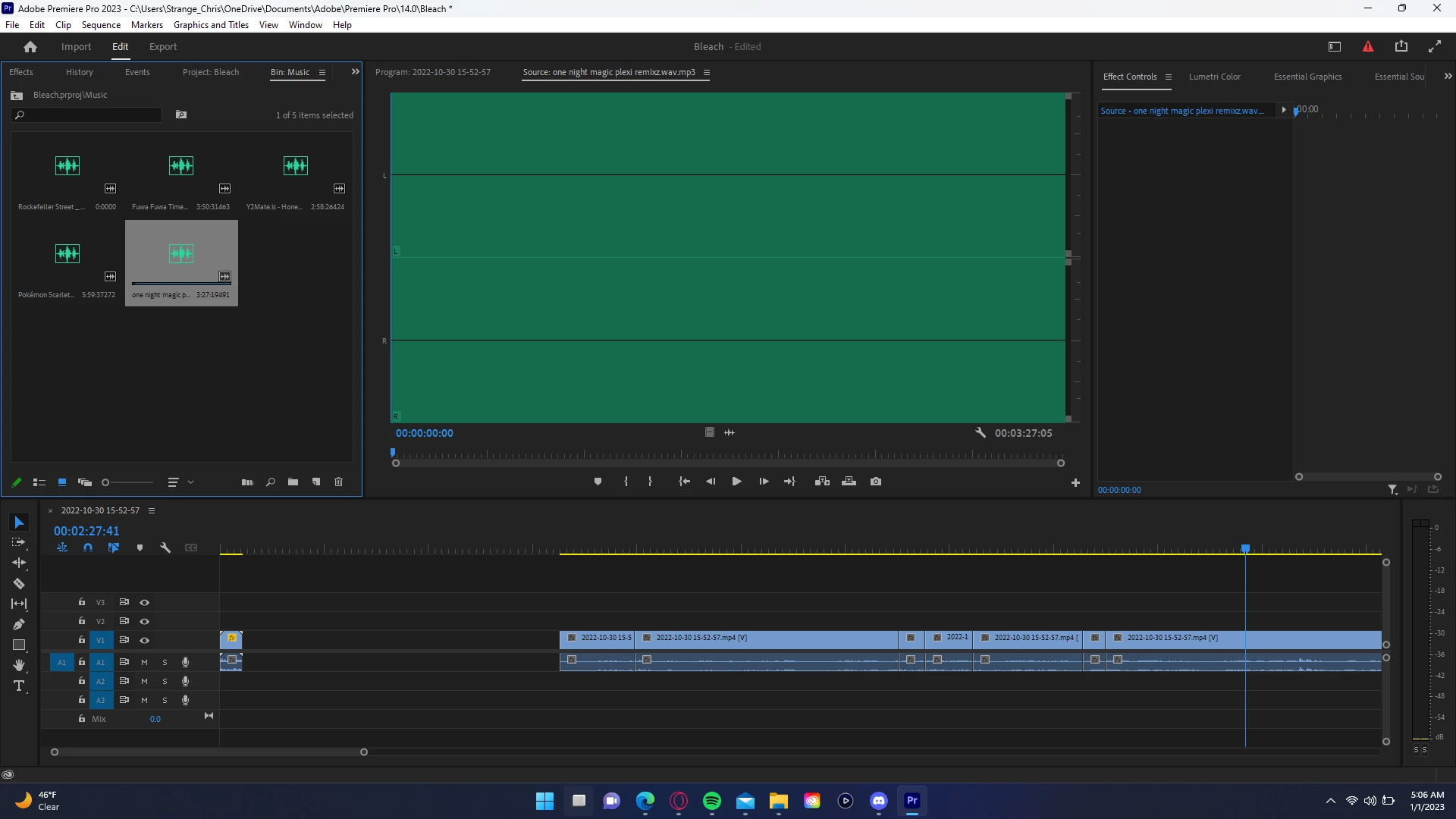Mute audio track A1
The height and width of the screenshot is (819, 1456).
(x=144, y=662)
